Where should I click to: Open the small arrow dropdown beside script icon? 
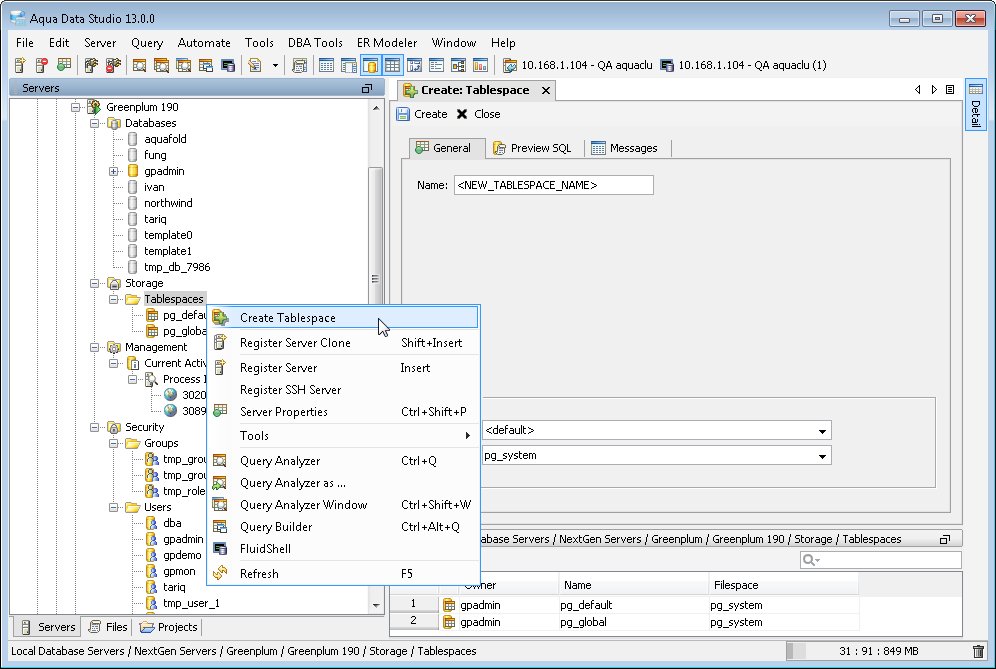coord(275,65)
